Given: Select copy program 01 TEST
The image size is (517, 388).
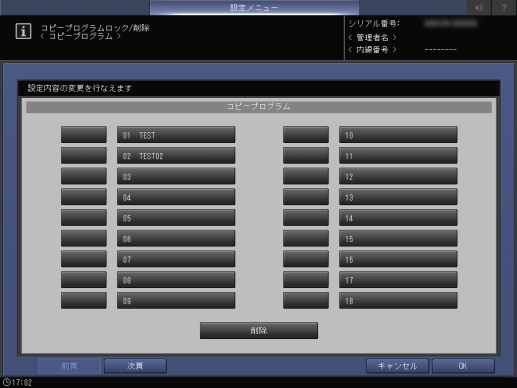Looking at the screenshot, I should 176,135.
